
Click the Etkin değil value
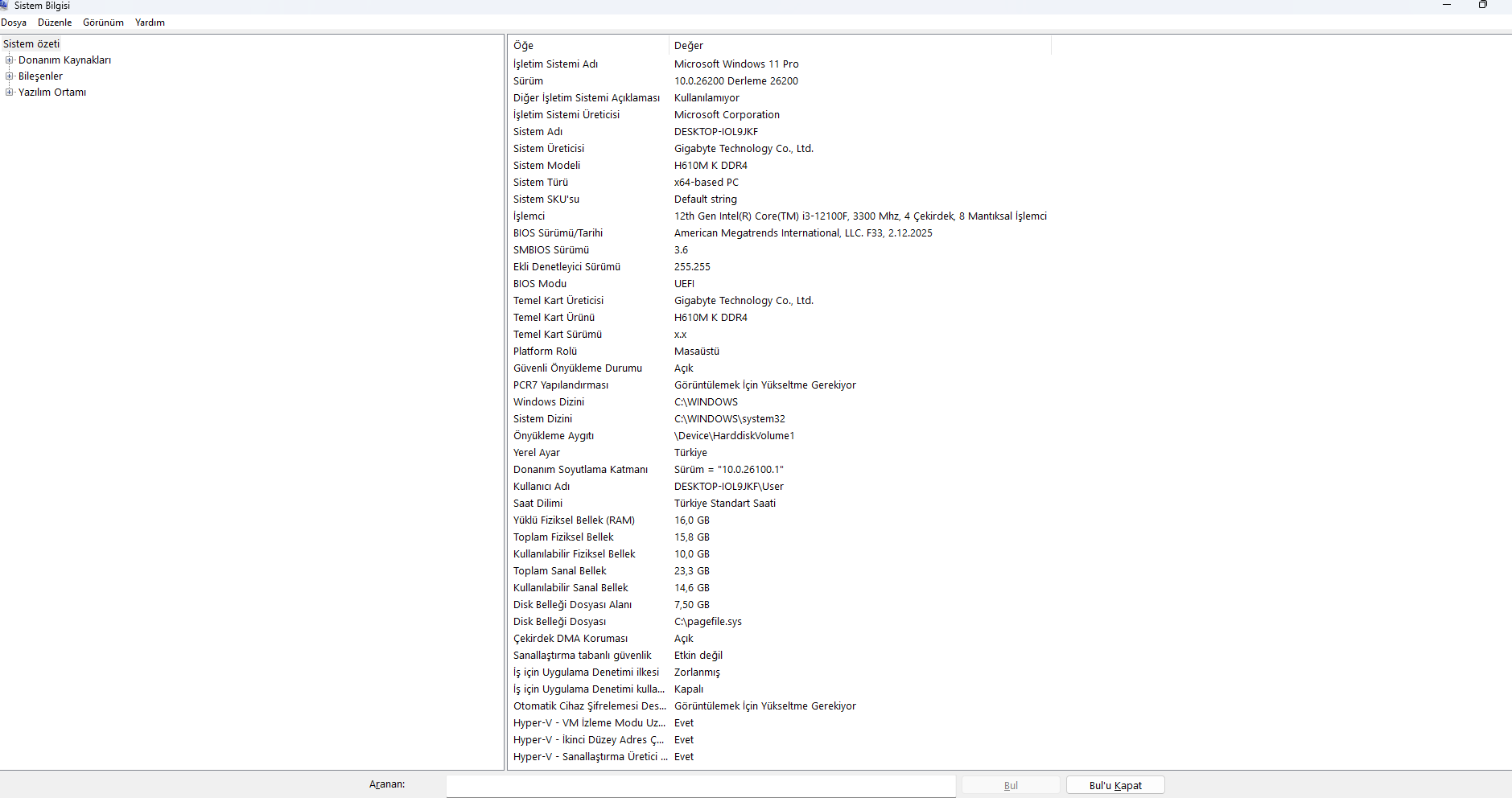698,656
